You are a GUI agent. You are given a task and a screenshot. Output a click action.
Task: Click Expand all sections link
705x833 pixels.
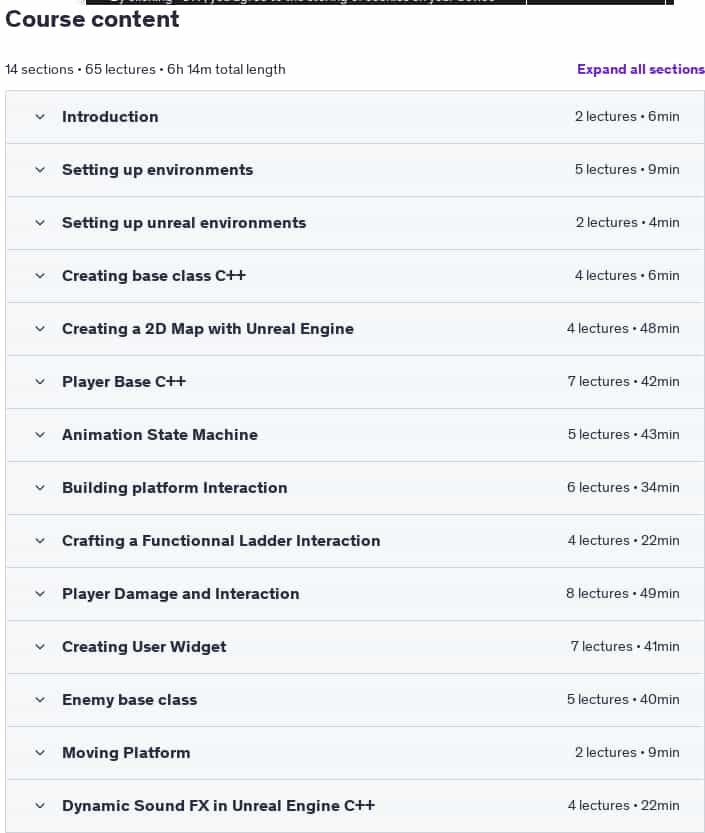pyautogui.click(x=641, y=70)
